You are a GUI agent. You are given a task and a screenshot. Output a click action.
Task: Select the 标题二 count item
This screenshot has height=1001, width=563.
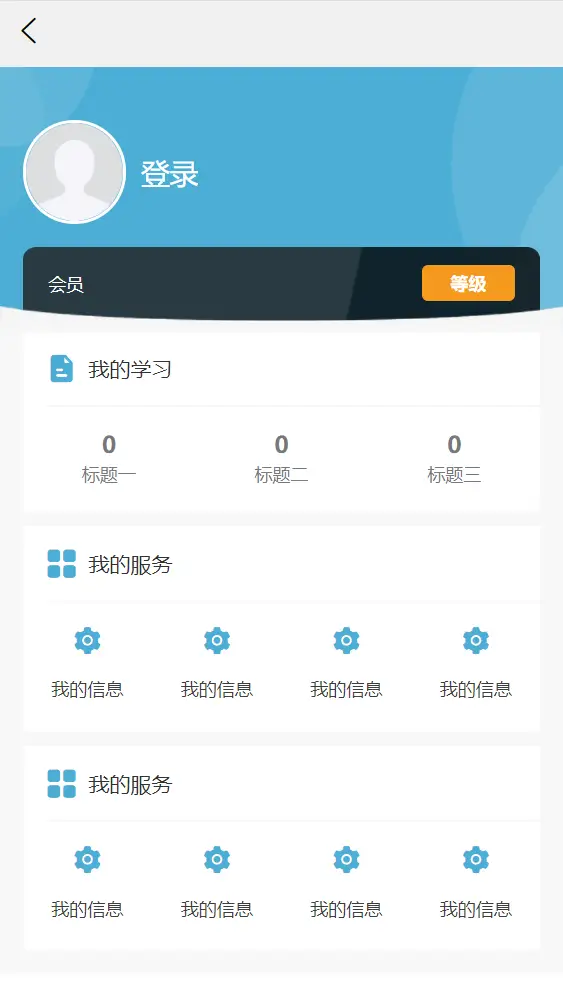click(x=282, y=458)
